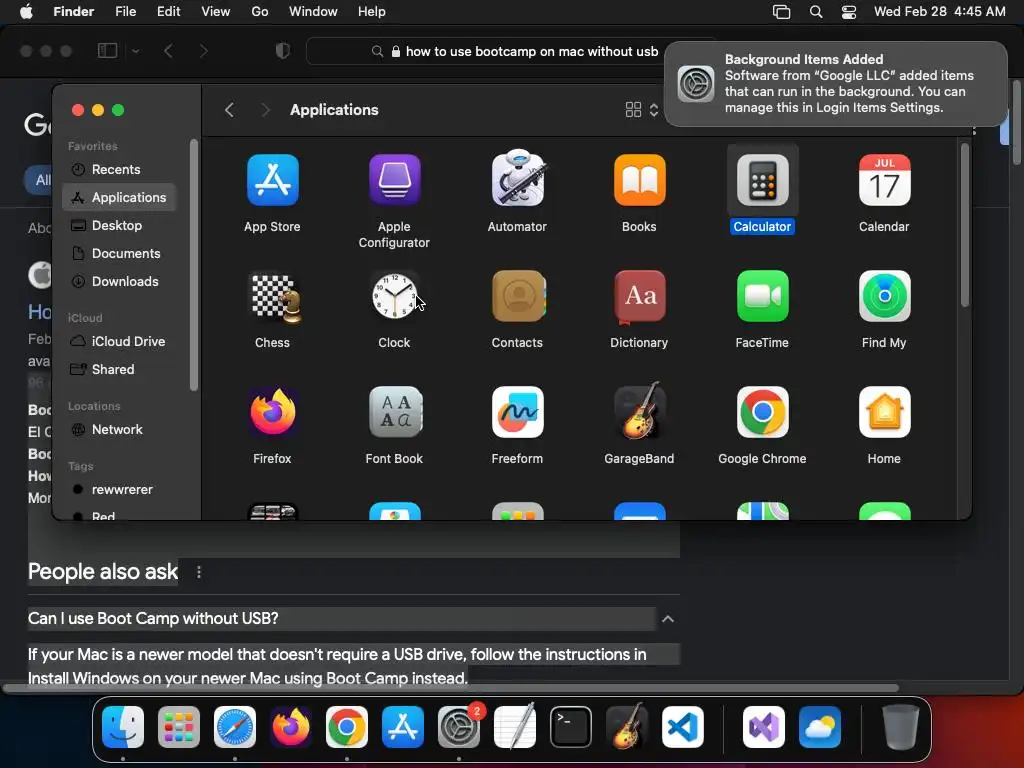The width and height of the screenshot is (1024, 768).
Task: Select Shared in Finder sidebar
Action: coord(119,370)
